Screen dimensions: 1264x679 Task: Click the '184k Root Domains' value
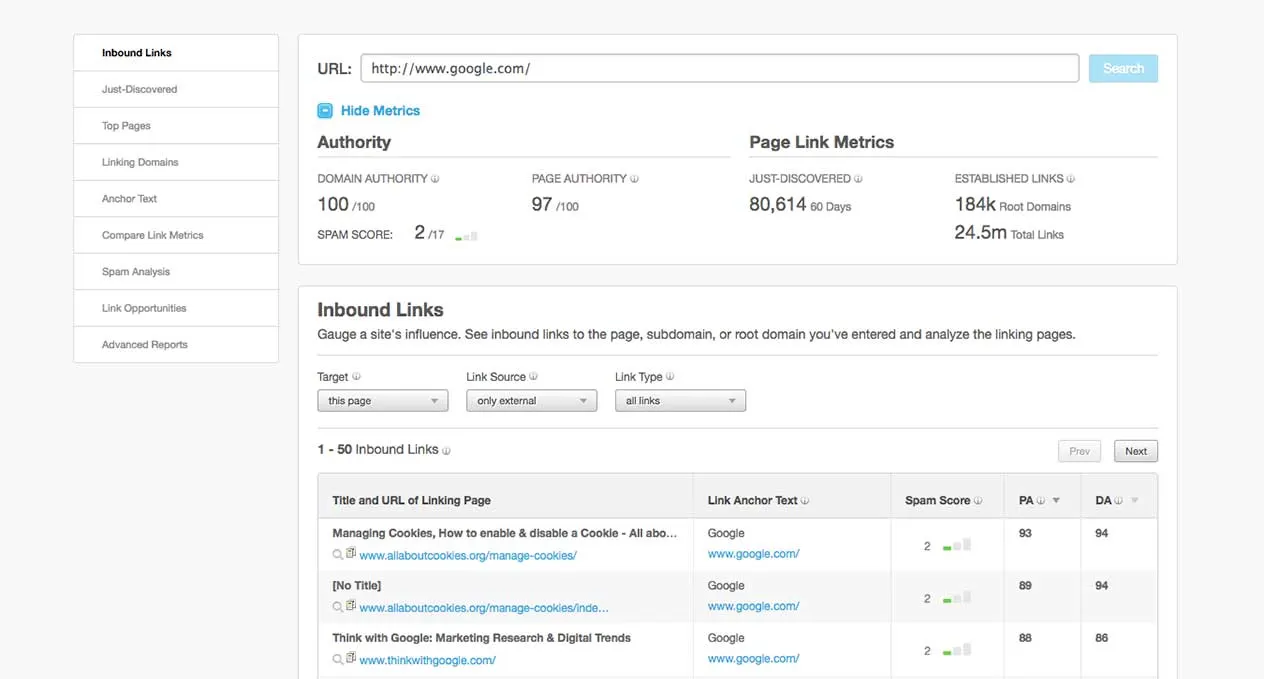1012,205
